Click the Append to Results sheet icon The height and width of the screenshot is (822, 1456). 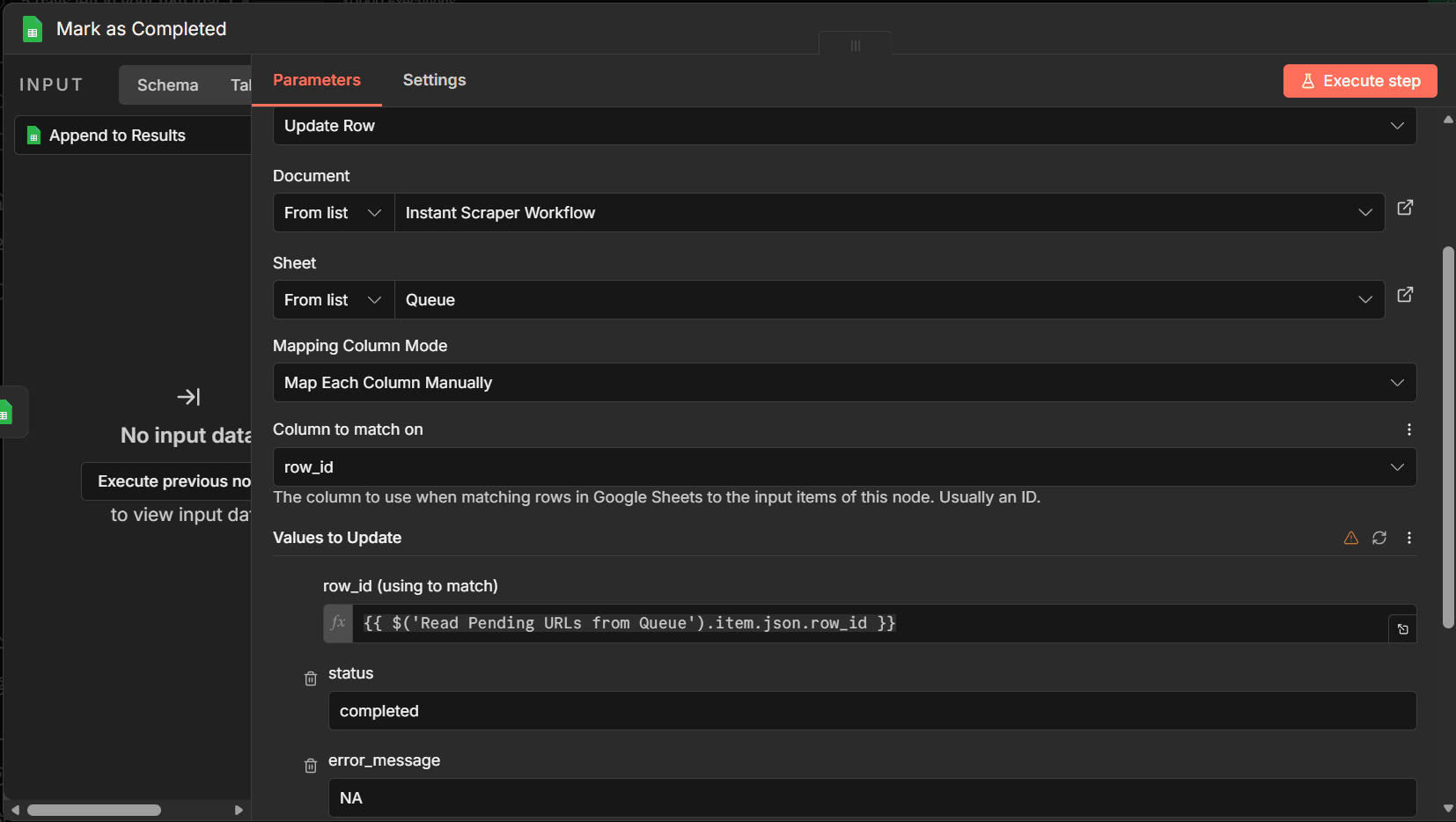tap(33, 136)
